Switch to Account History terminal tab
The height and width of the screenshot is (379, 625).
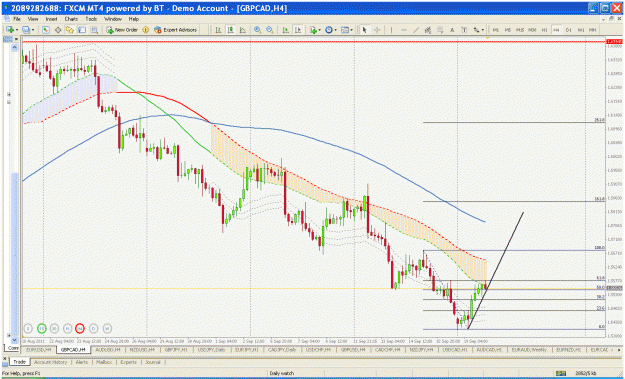(51, 362)
